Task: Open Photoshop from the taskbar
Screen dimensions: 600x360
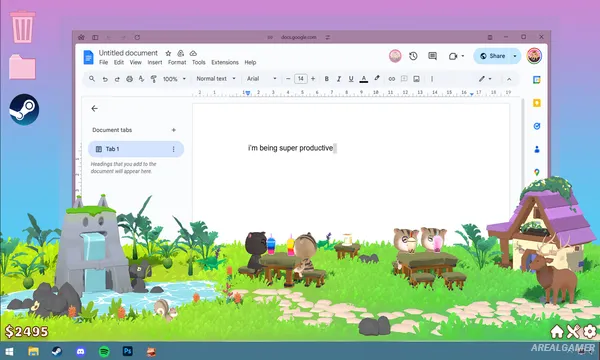Action: (127, 351)
